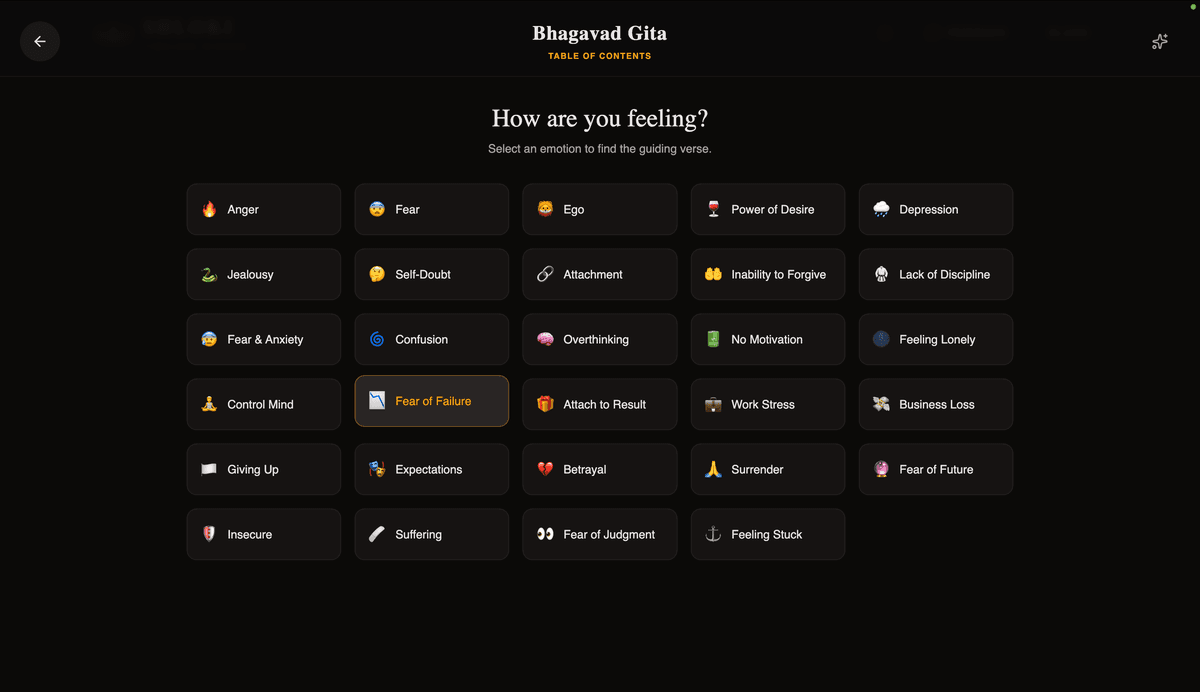The height and width of the screenshot is (692, 1200).
Task: Click the gift icon for Attach to Result
Action: pos(545,405)
